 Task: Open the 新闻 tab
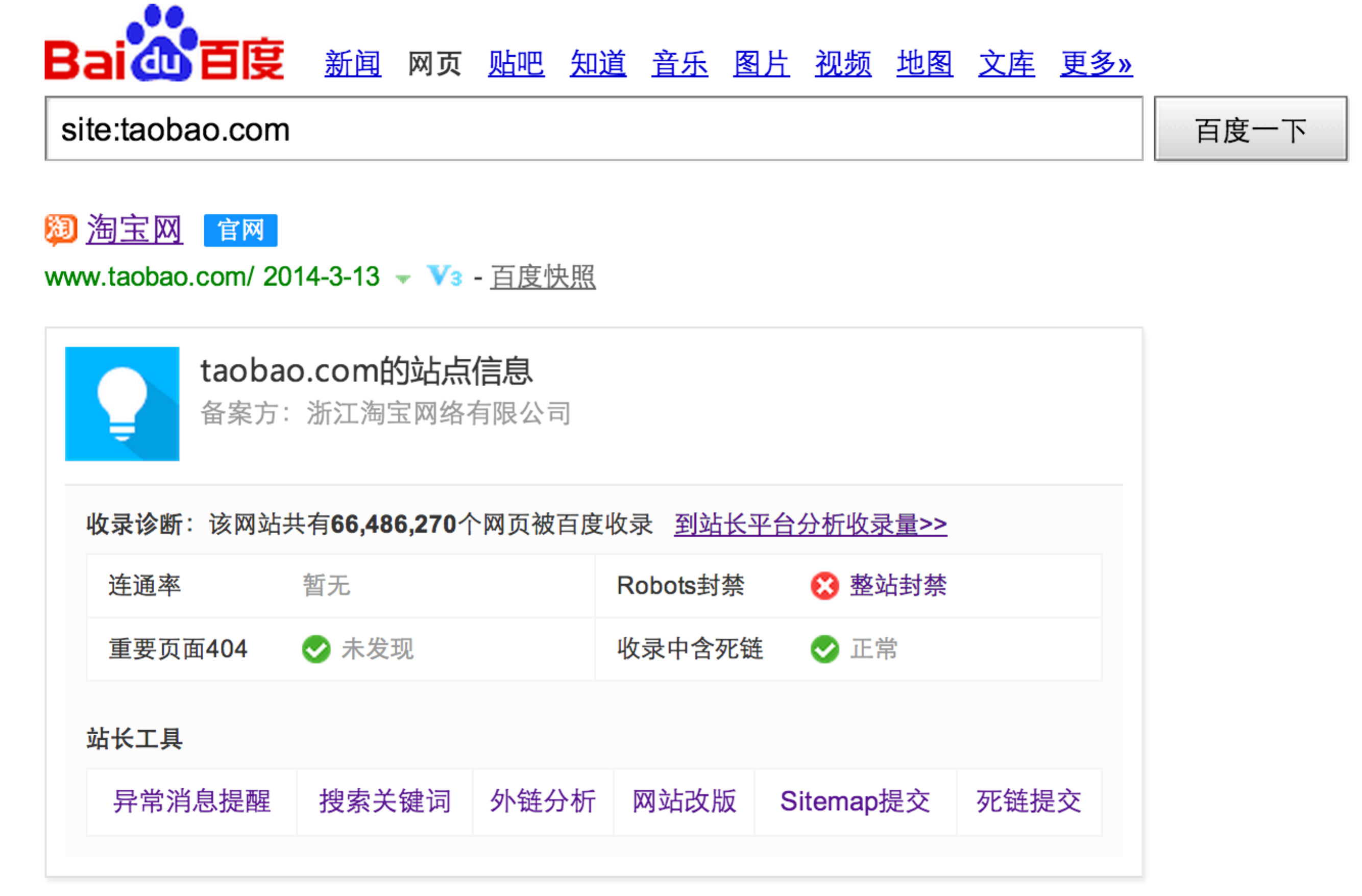353,63
